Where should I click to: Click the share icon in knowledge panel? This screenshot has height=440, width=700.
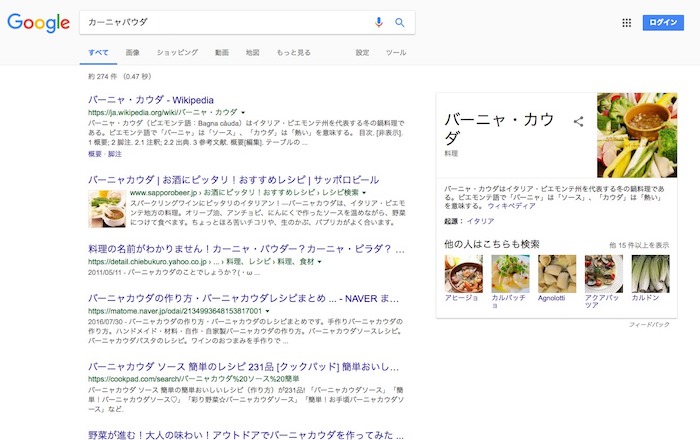(579, 121)
